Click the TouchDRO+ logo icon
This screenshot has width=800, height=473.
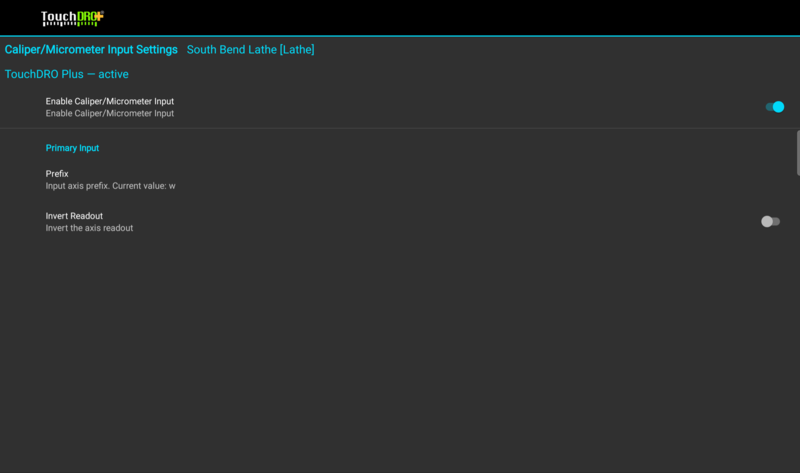click(72, 18)
